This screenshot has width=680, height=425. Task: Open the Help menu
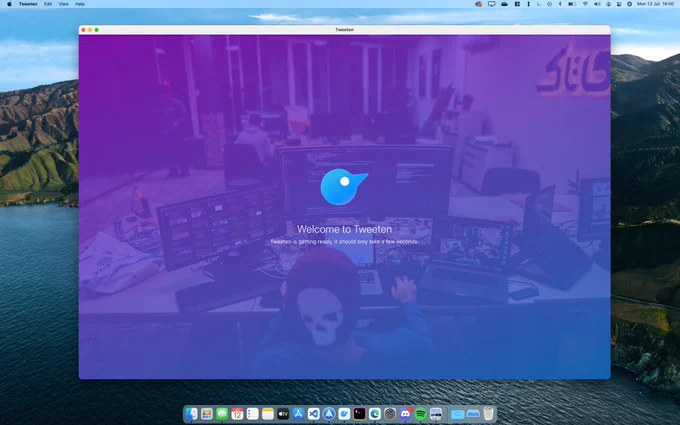coord(80,4)
